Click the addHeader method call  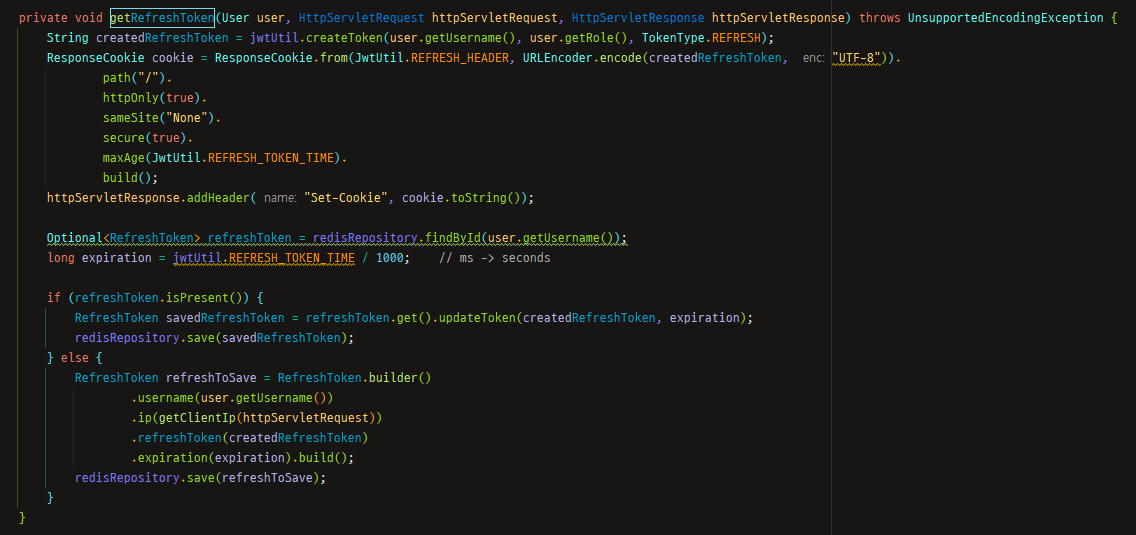coord(218,197)
